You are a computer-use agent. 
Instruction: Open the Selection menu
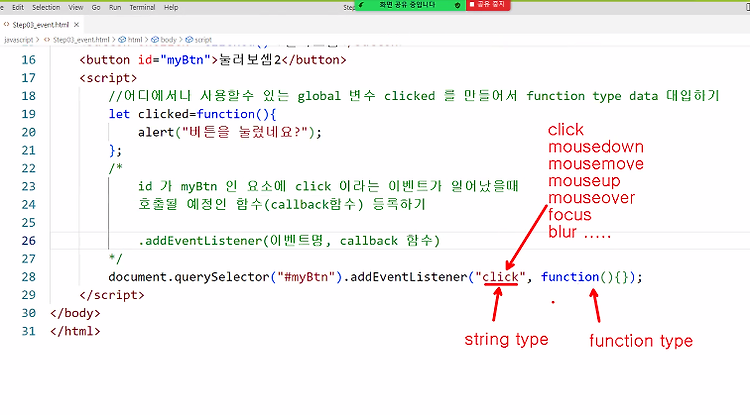coord(46,7)
